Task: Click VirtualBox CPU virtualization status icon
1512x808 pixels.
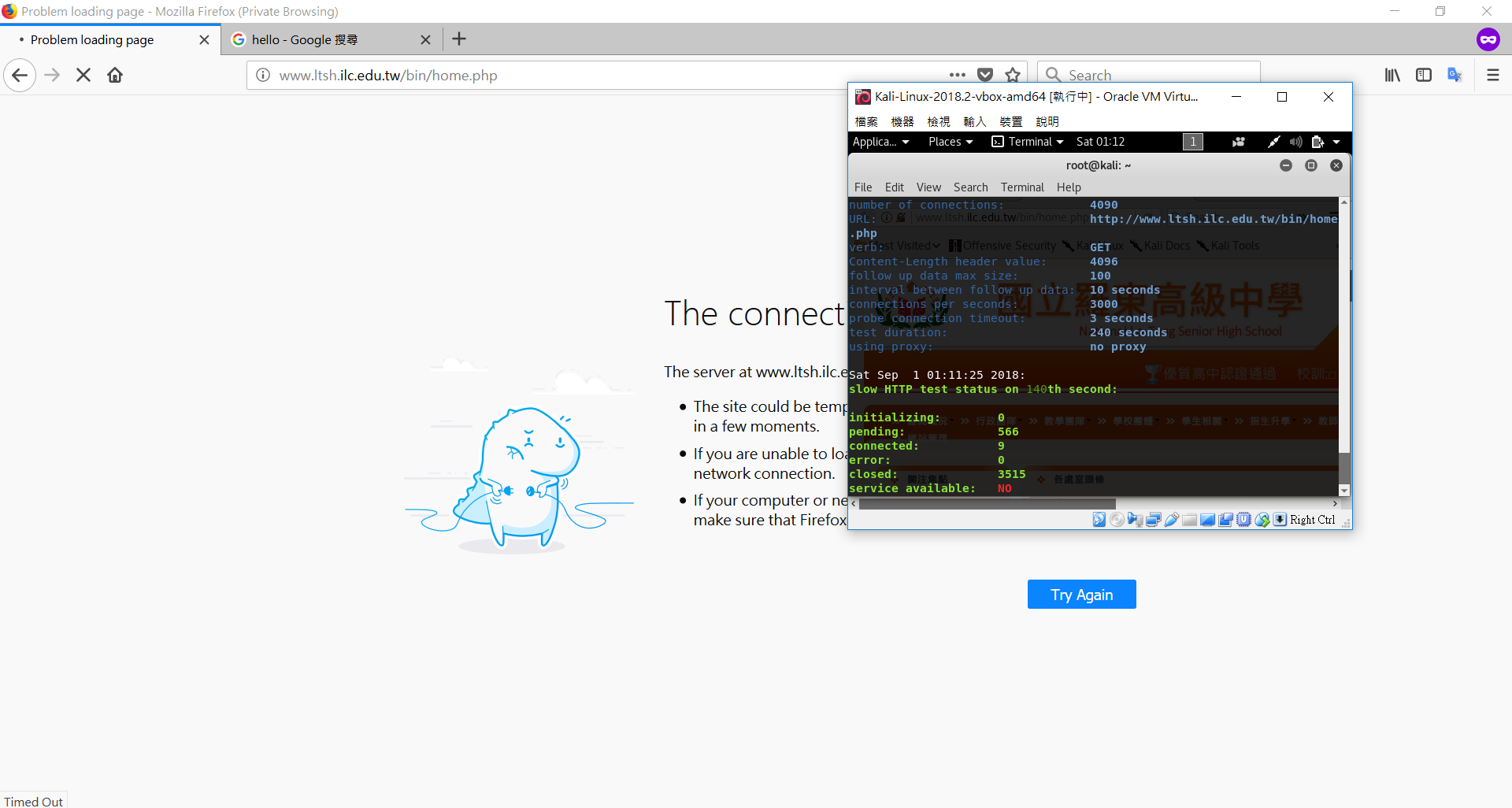Action: (x=1244, y=520)
